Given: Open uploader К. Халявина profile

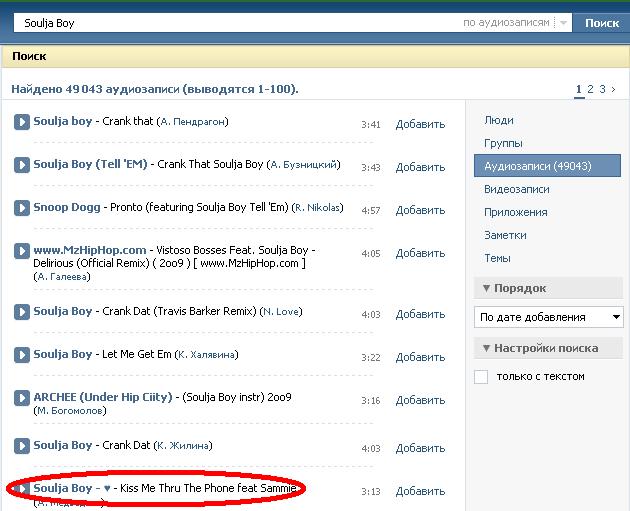Looking at the screenshot, I should point(207,355).
